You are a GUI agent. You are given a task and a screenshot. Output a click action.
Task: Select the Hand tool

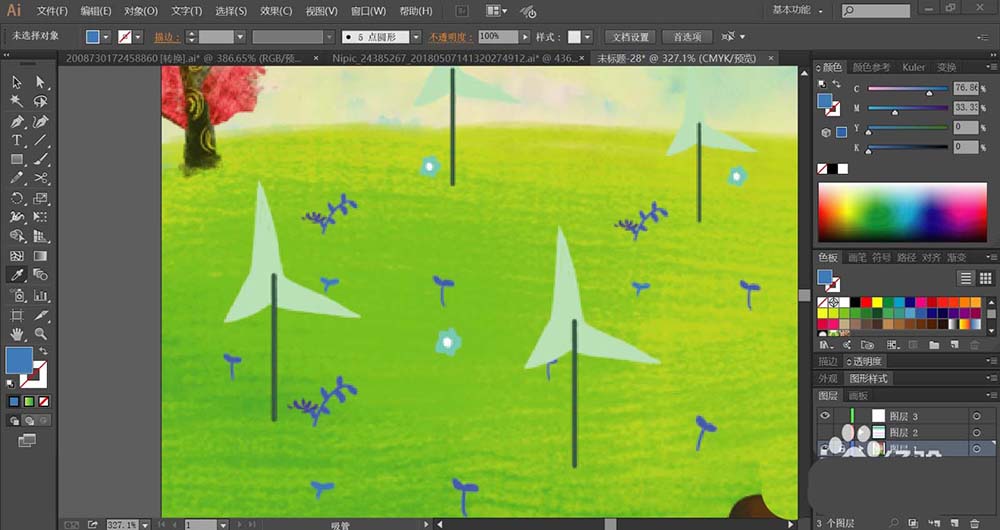[17, 334]
